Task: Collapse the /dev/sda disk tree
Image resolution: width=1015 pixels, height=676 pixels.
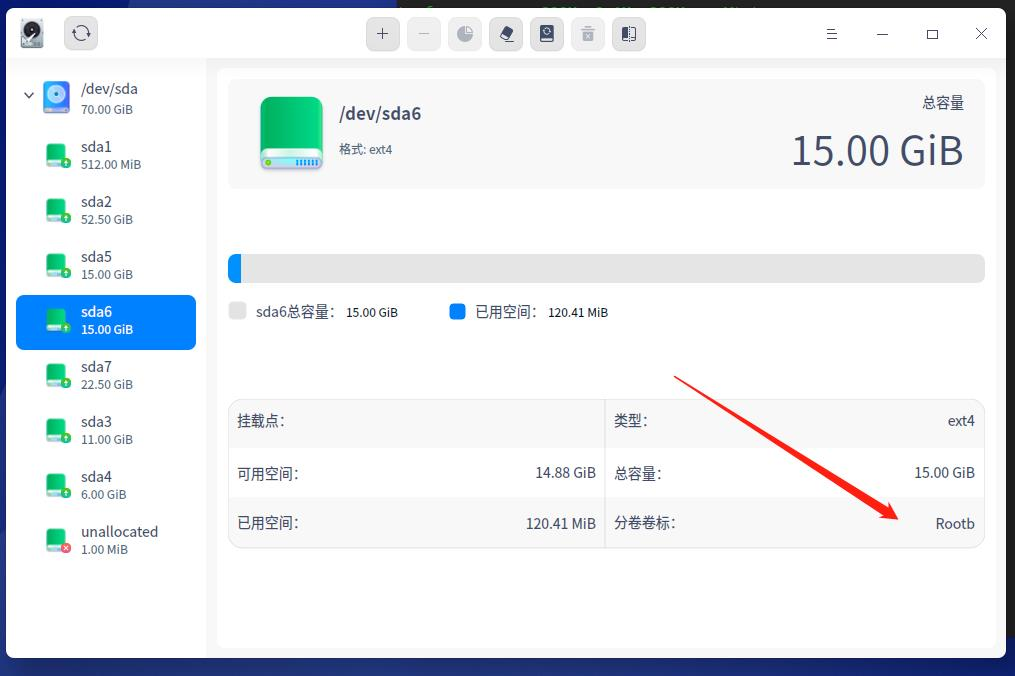Action: 28,95
